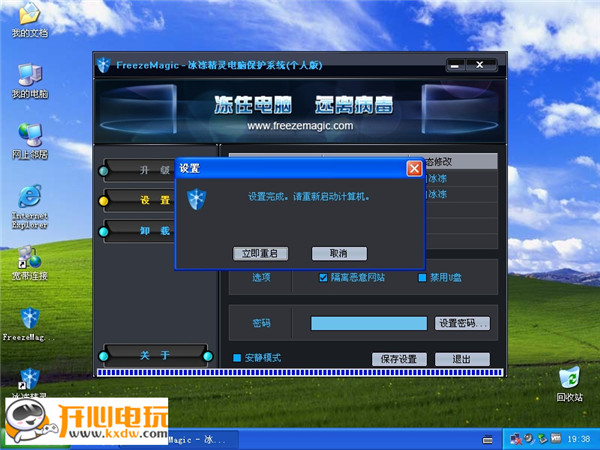Toggle the 隔离恶意网站 checkbox

coord(323,277)
